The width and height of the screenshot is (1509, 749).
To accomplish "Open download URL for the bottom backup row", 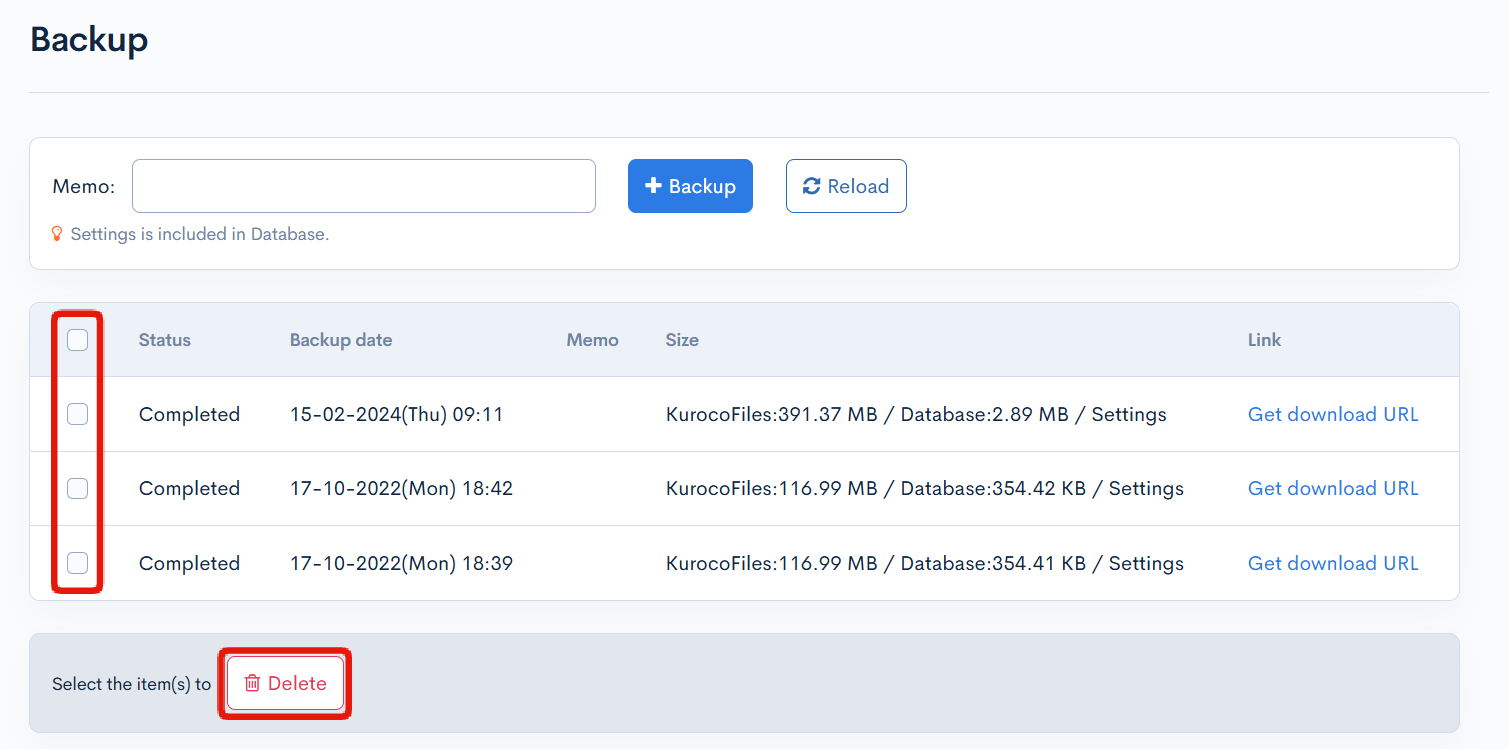I will point(1332,563).
